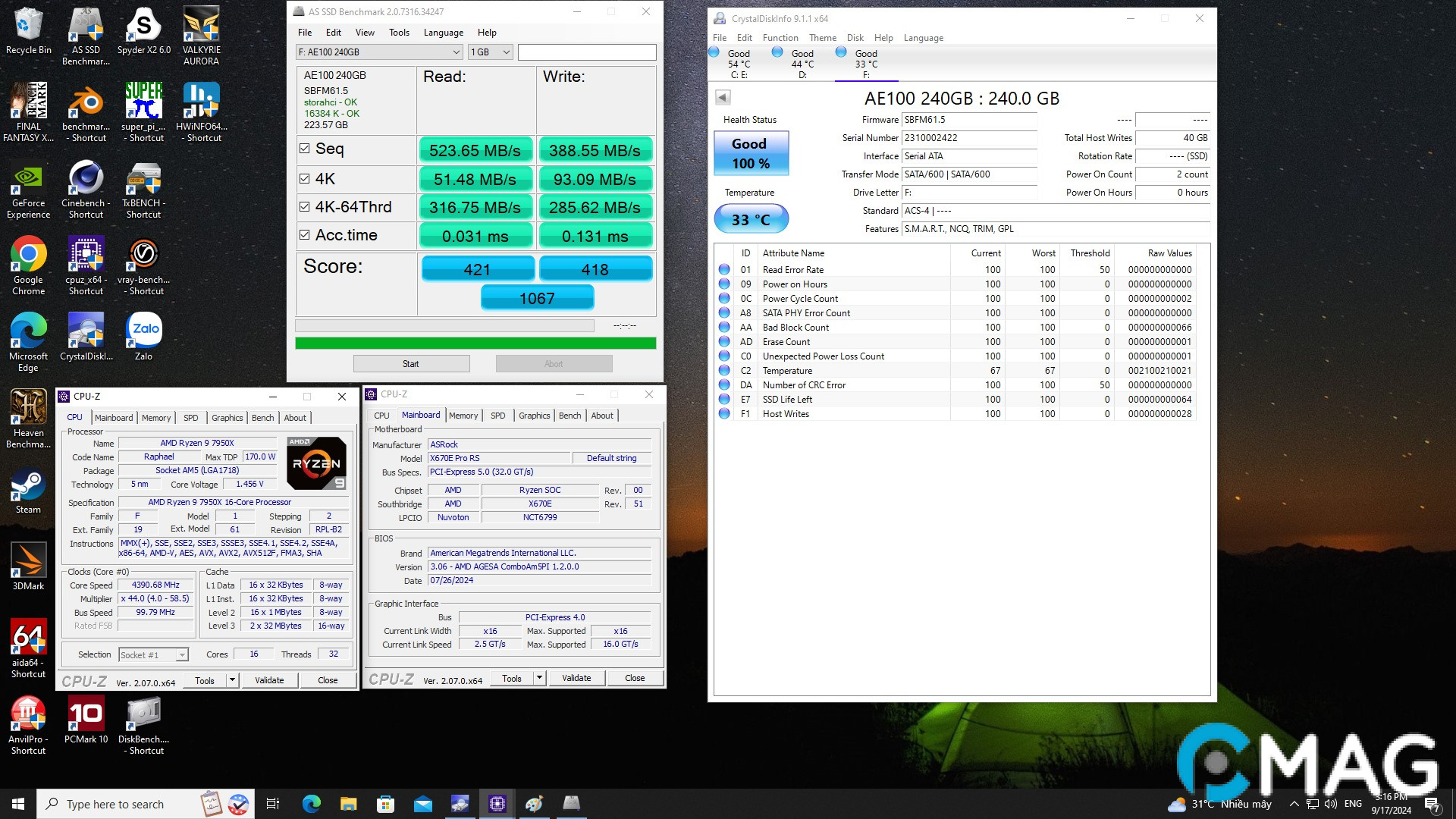Disable the Acc.time test checkbox
Screen dimensions: 1456x819
[305, 235]
